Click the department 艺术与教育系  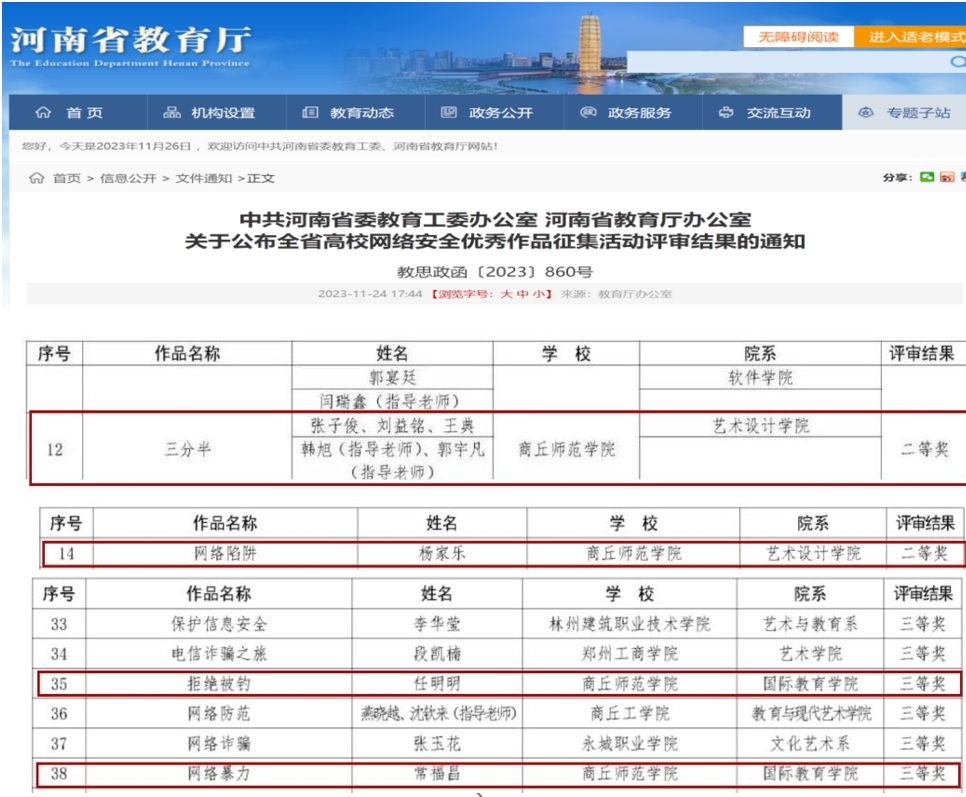tap(810, 624)
